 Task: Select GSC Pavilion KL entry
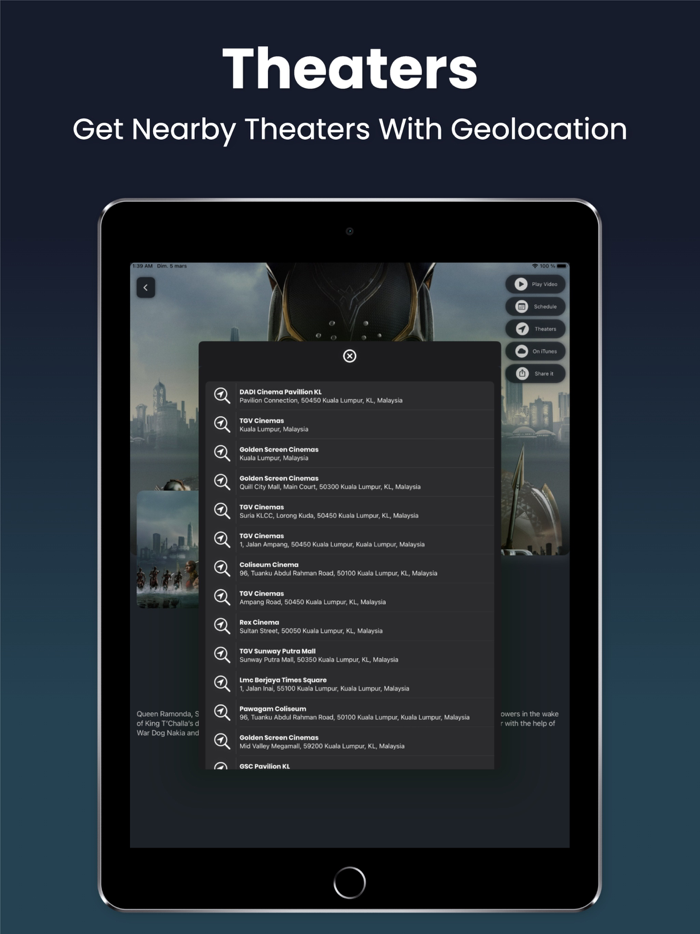point(350,763)
